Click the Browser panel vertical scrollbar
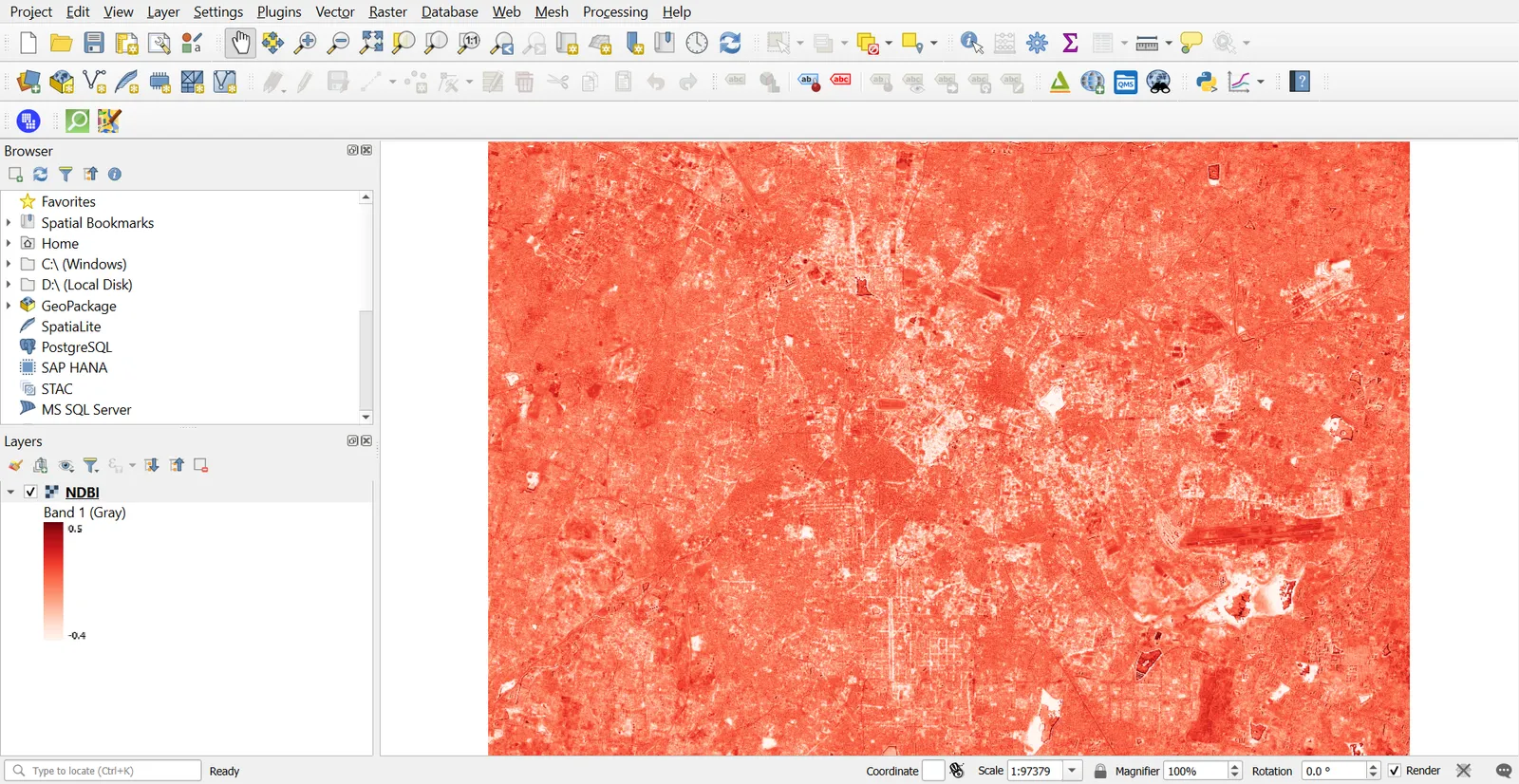The height and width of the screenshot is (784, 1519). (x=366, y=359)
